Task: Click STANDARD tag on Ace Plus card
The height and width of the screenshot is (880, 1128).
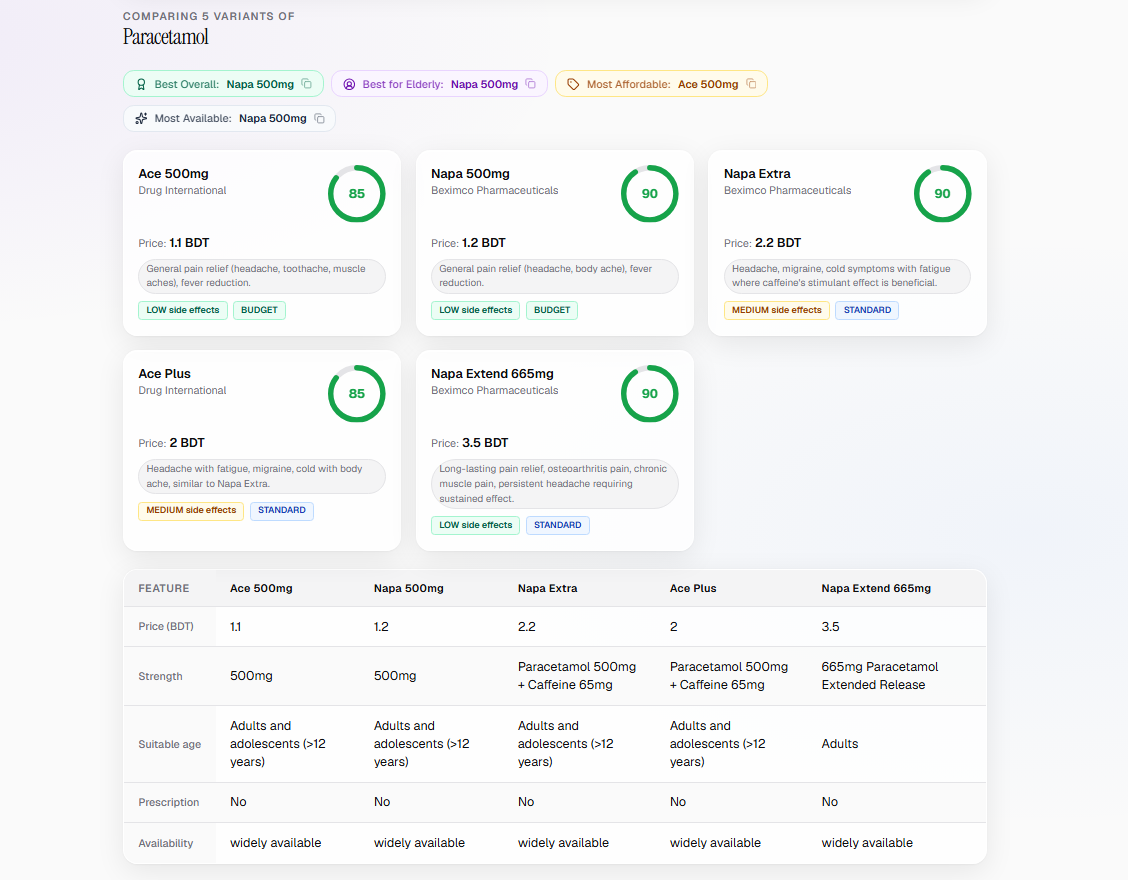Action: pos(281,510)
